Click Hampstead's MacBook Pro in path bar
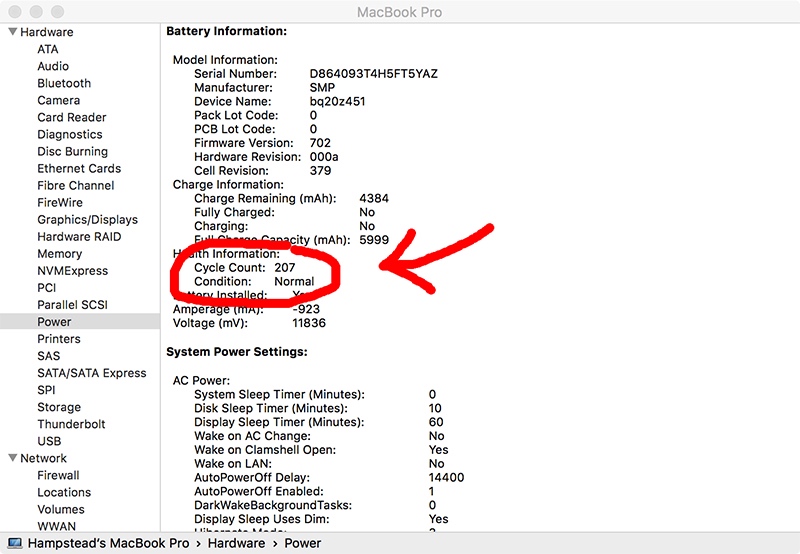This screenshot has height=554, width=800. pyautogui.click(x=108, y=543)
